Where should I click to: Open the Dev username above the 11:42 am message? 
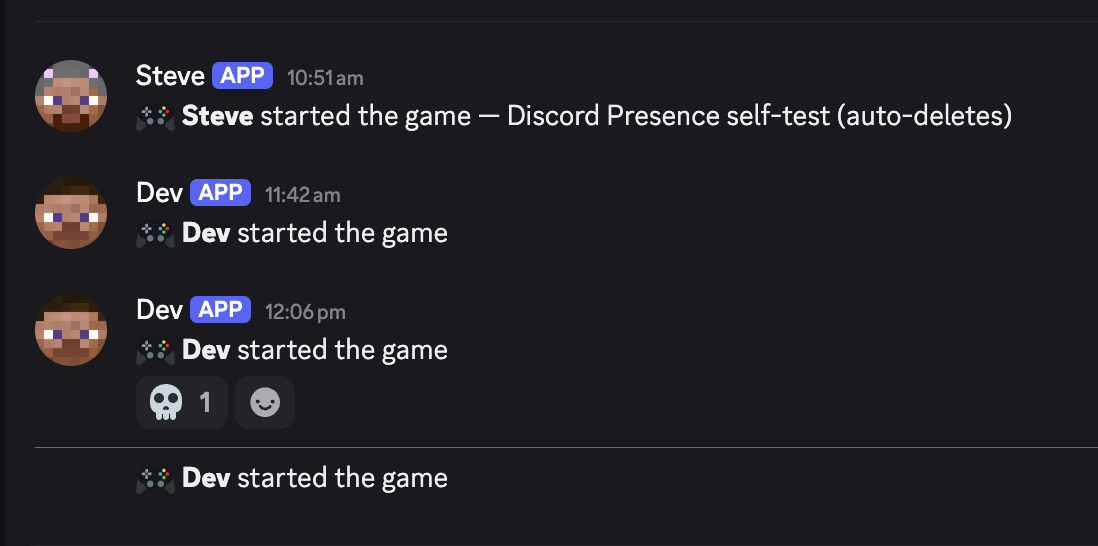tap(159, 192)
